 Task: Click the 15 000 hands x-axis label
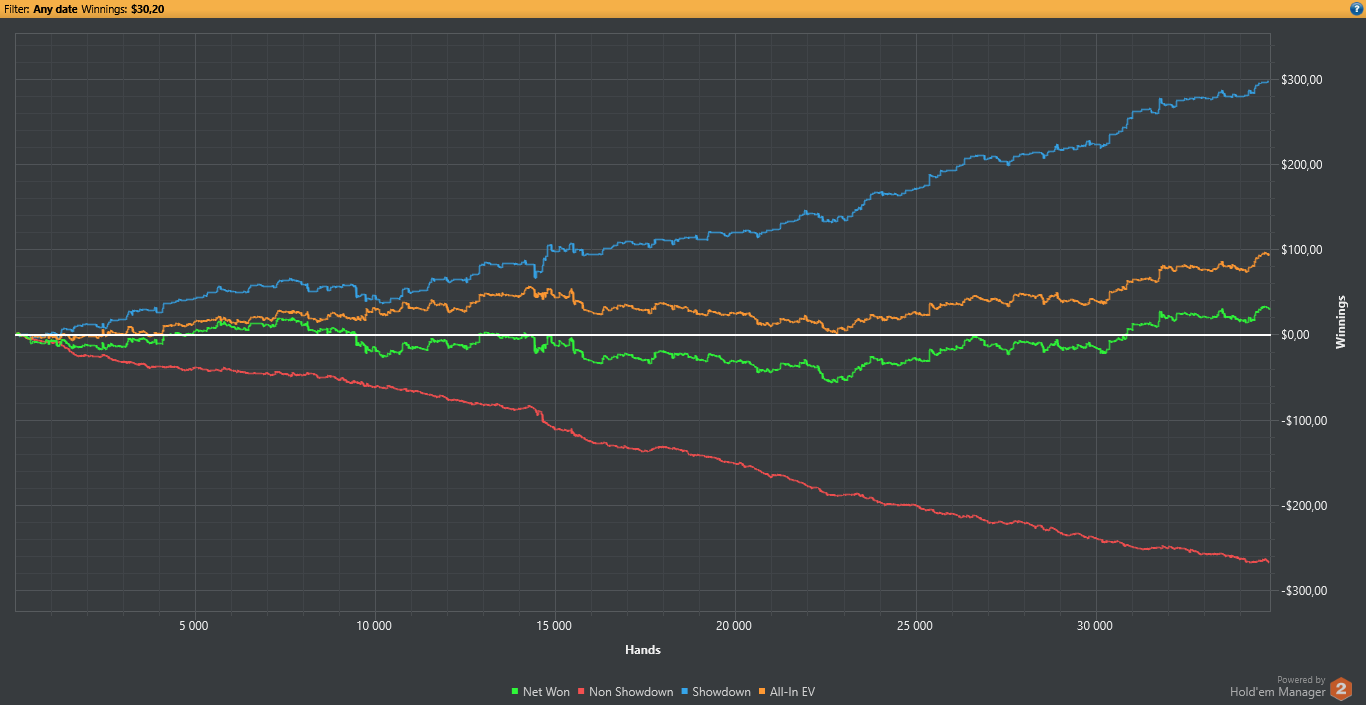click(x=553, y=627)
